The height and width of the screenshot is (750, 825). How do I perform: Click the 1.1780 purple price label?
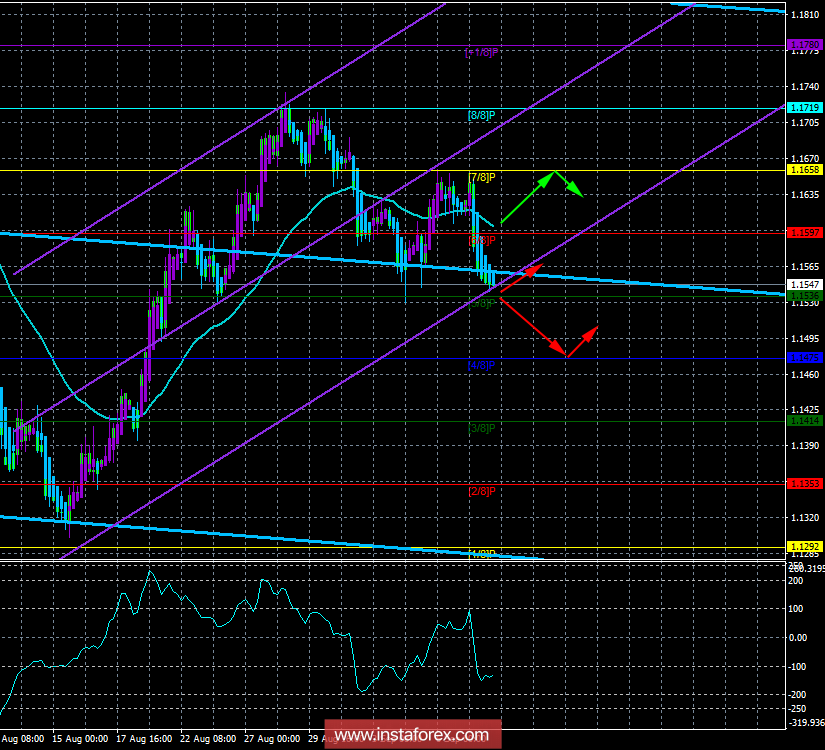[804, 45]
